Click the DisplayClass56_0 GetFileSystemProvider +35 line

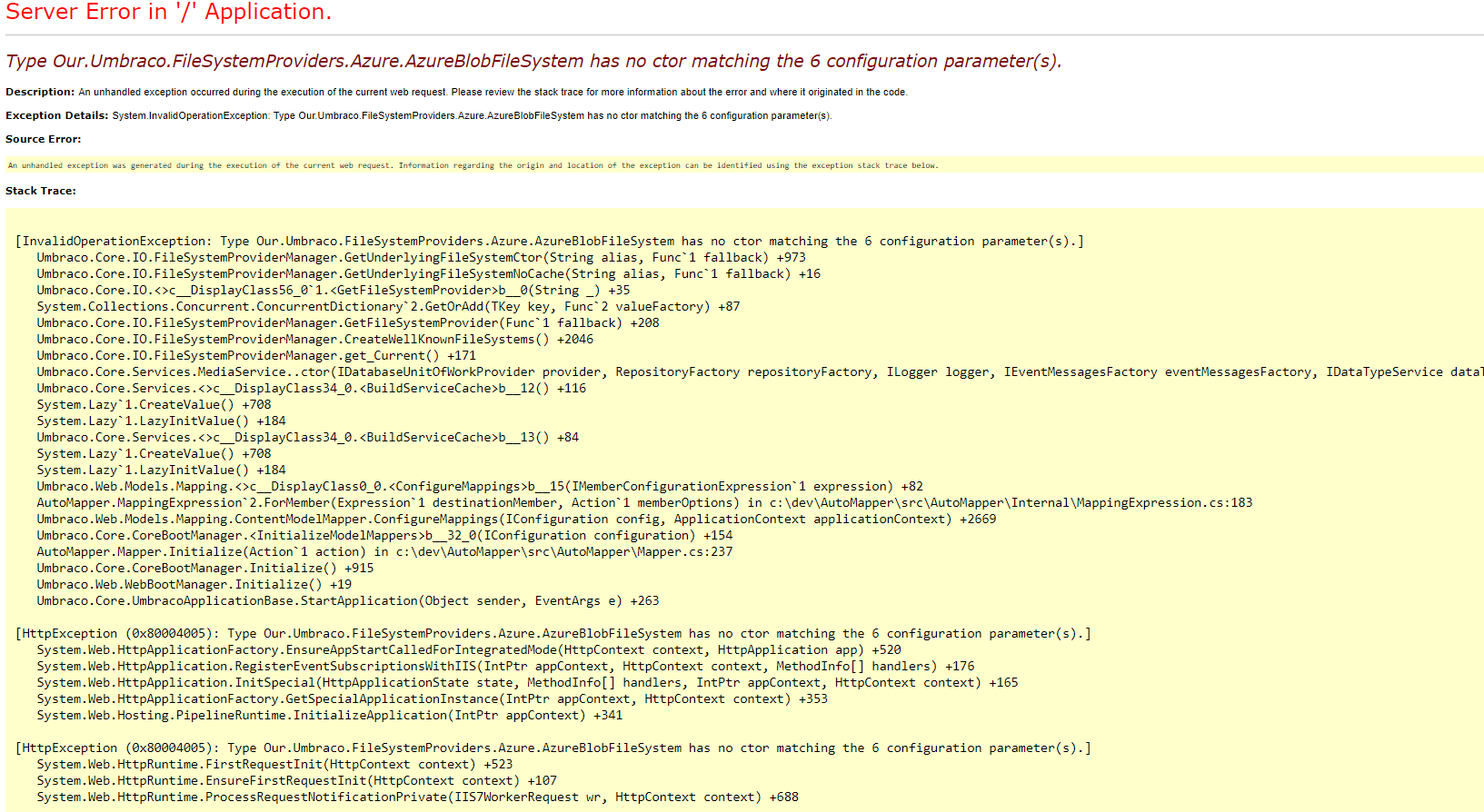pyautogui.click(x=334, y=290)
